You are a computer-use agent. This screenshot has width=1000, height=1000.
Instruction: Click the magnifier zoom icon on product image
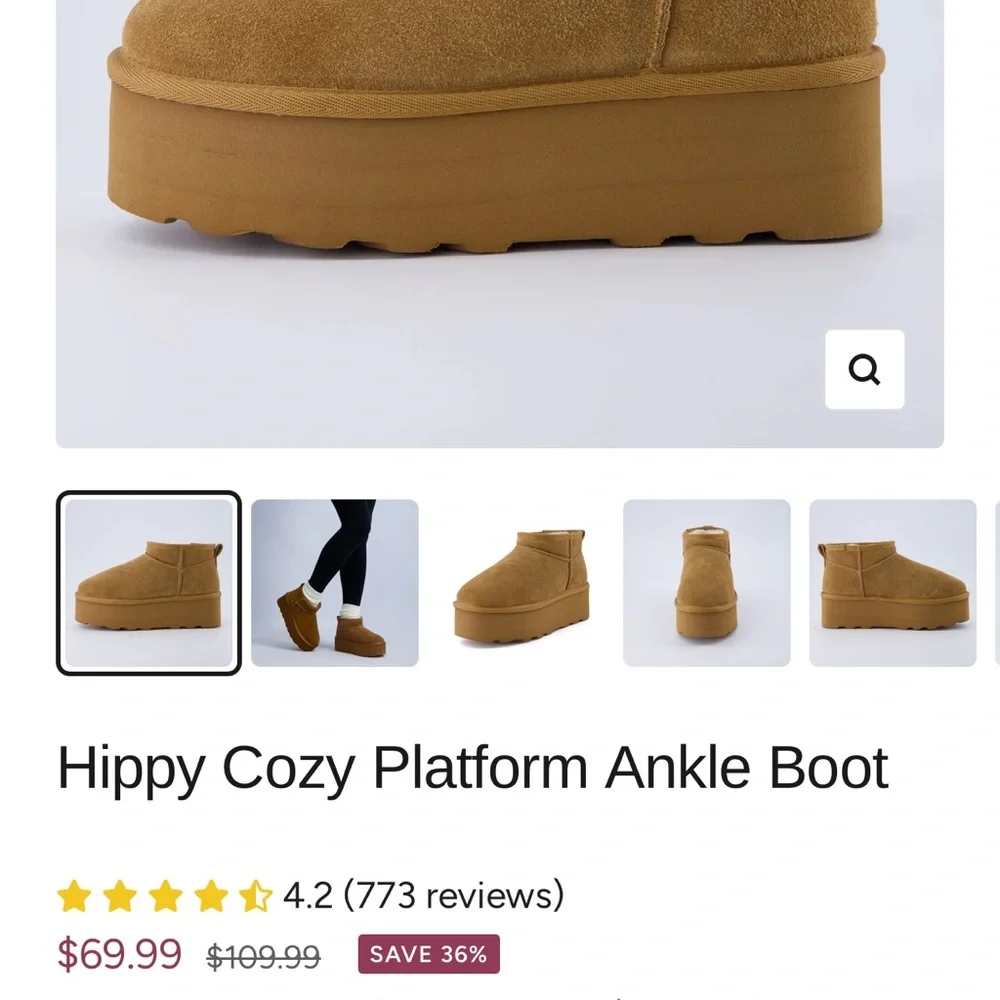click(864, 370)
